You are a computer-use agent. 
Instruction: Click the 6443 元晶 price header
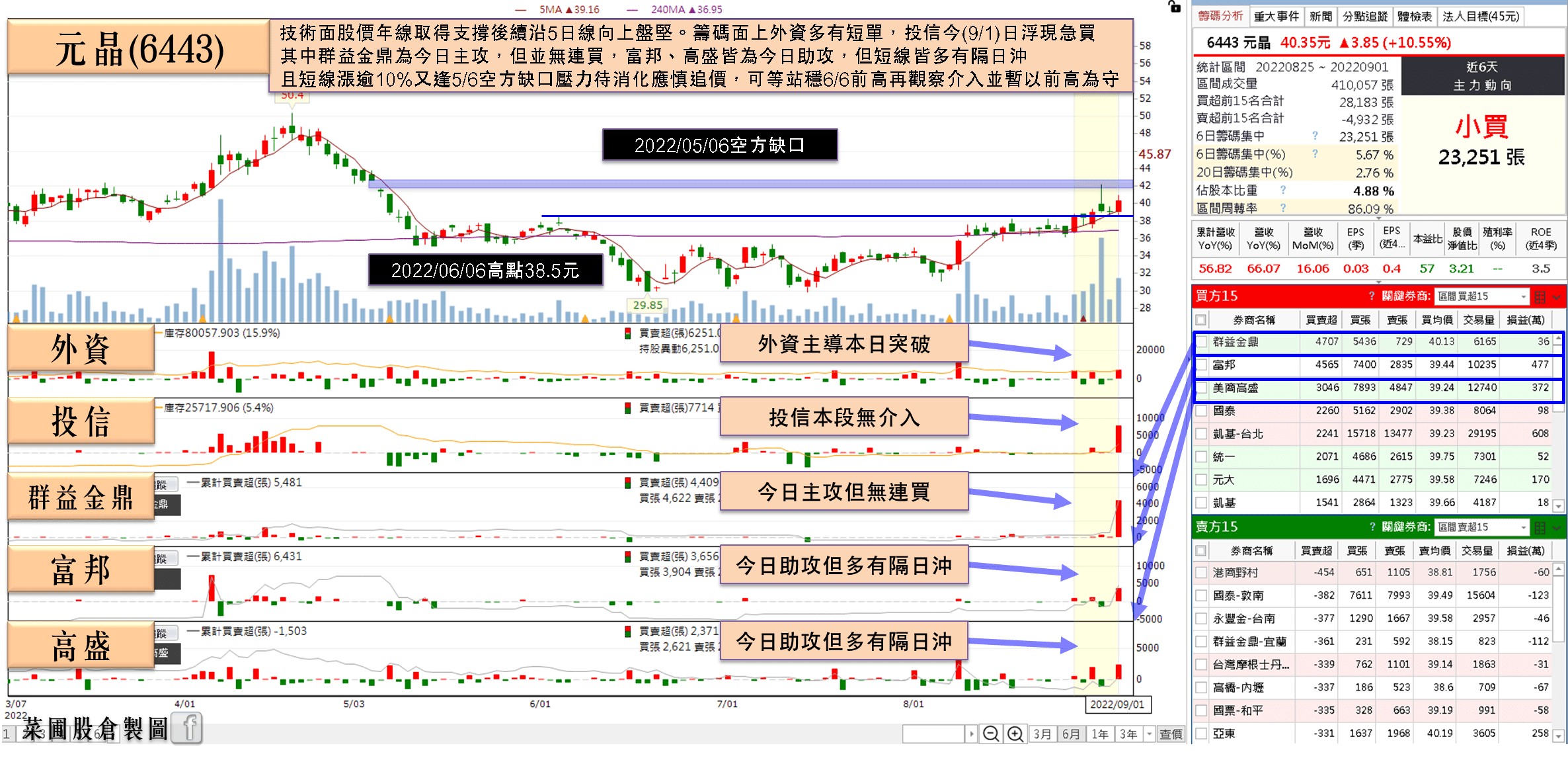click(x=1329, y=42)
